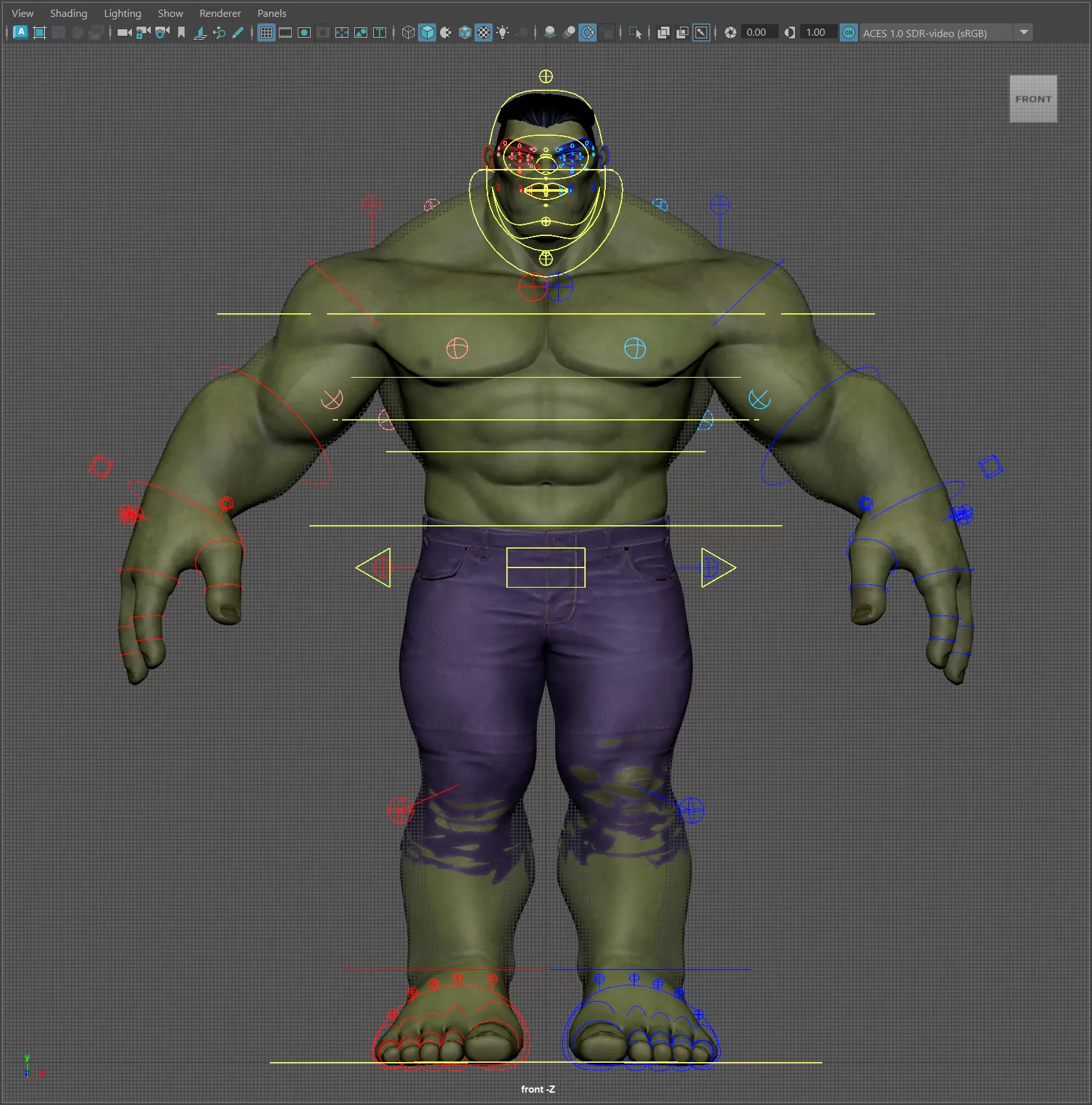1092x1105 pixels.
Task: Open Camera Attributes from the toolbar
Action: pos(162,32)
